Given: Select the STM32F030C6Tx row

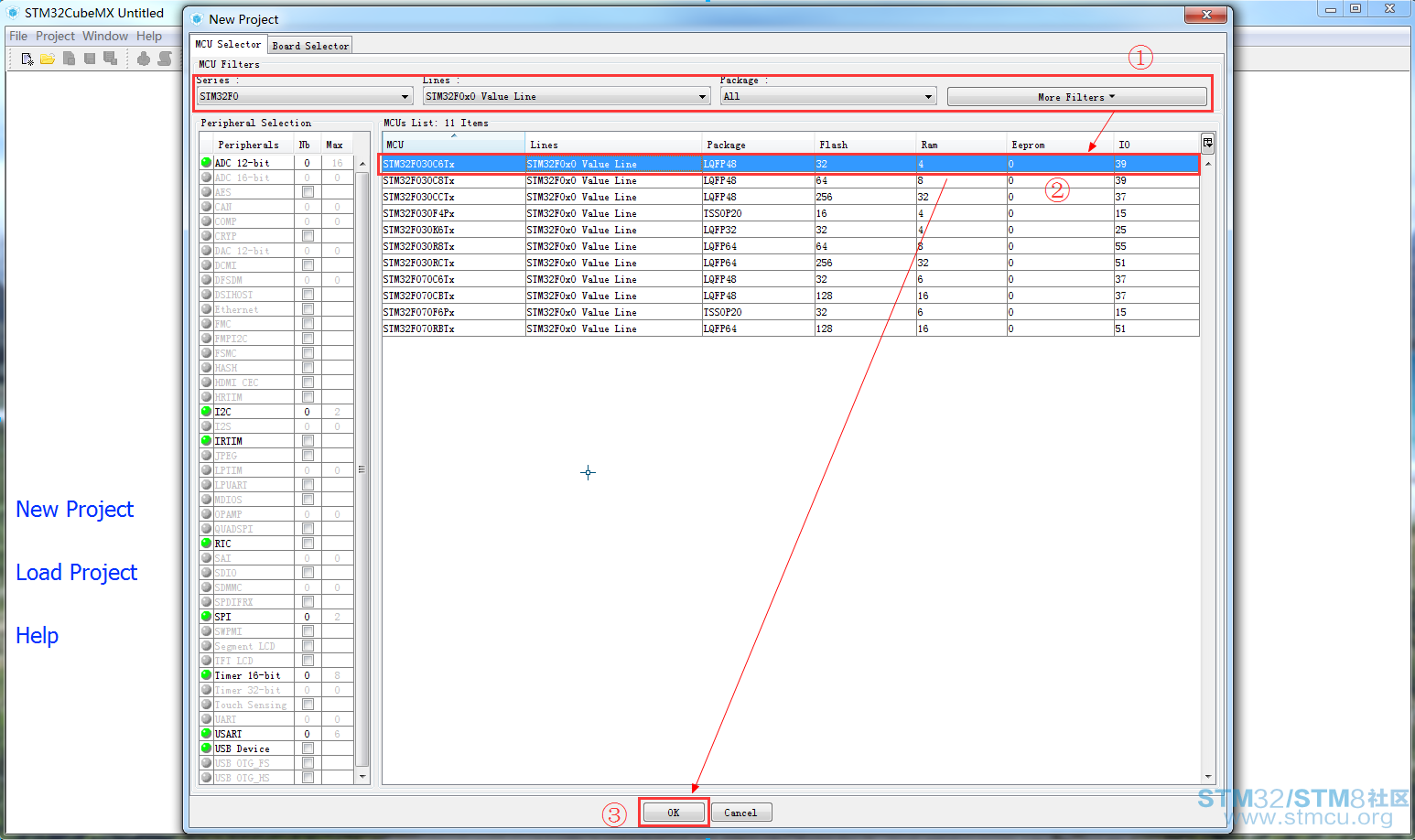Looking at the screenshot, I should tap(791, 164).
